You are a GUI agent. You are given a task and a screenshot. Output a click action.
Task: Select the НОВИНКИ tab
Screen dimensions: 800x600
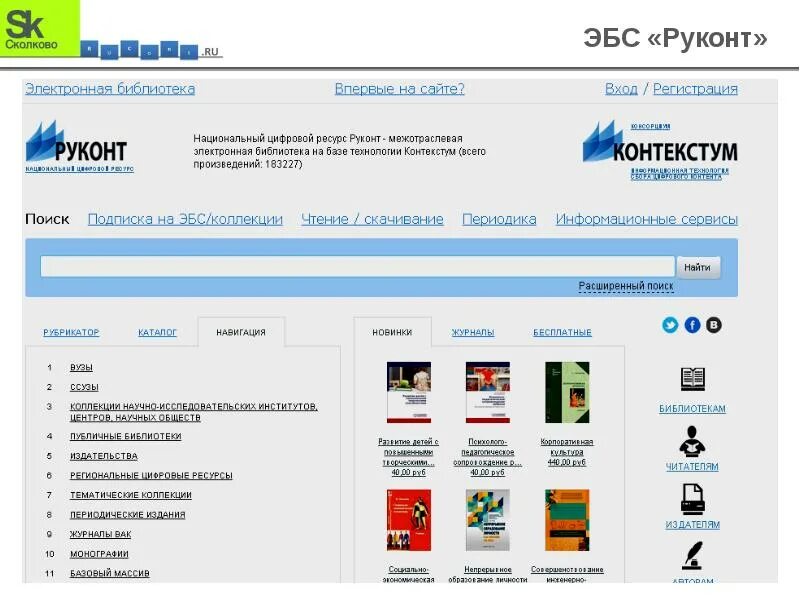[x=392, y=332]
